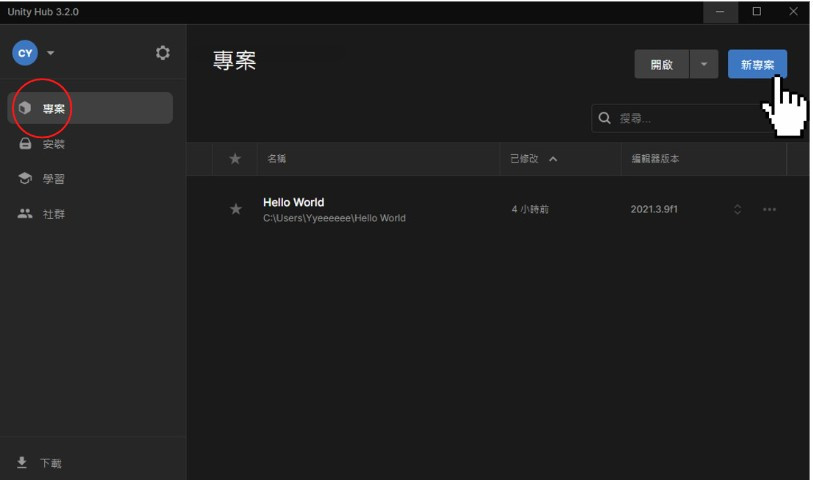
Task: Expand the account dropdown arrow beside CY
Action: pos(50,53)
